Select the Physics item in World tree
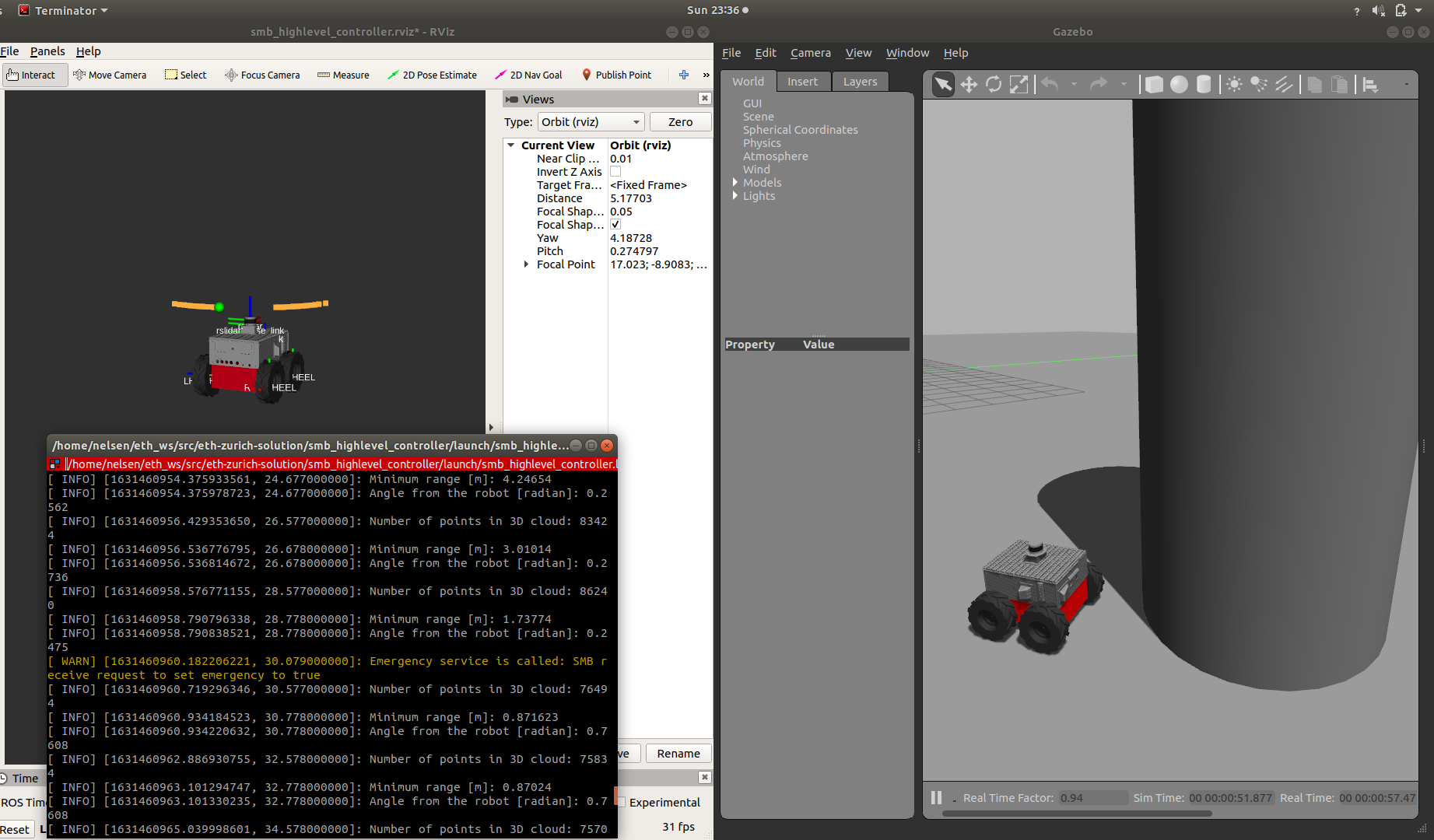Viewport: 1434px width, 840px height. pos(762,143)
